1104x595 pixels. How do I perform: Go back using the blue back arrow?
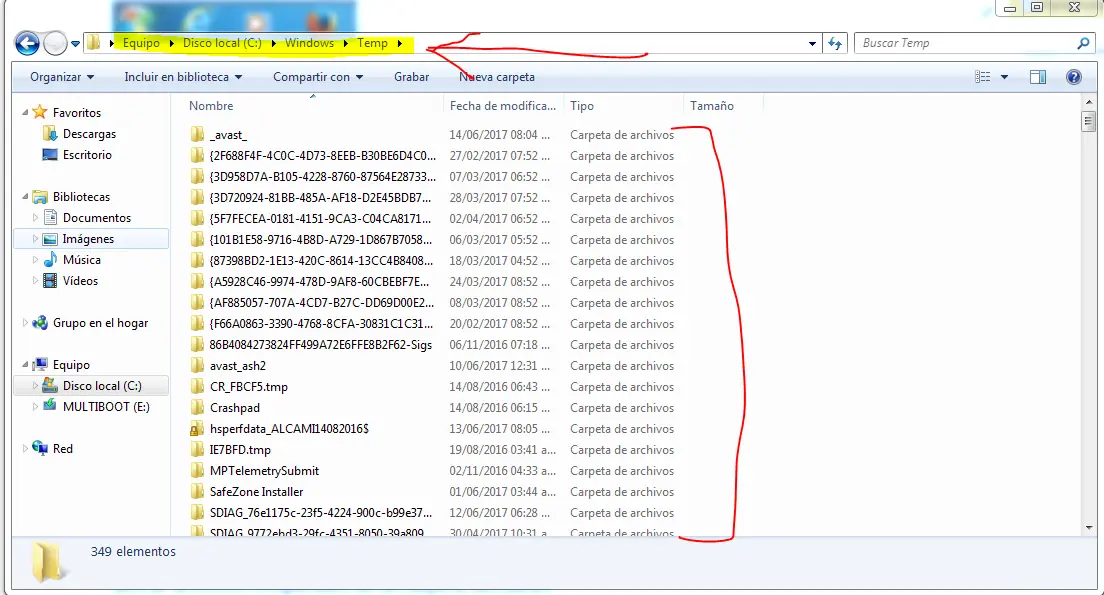click(27, 44)
